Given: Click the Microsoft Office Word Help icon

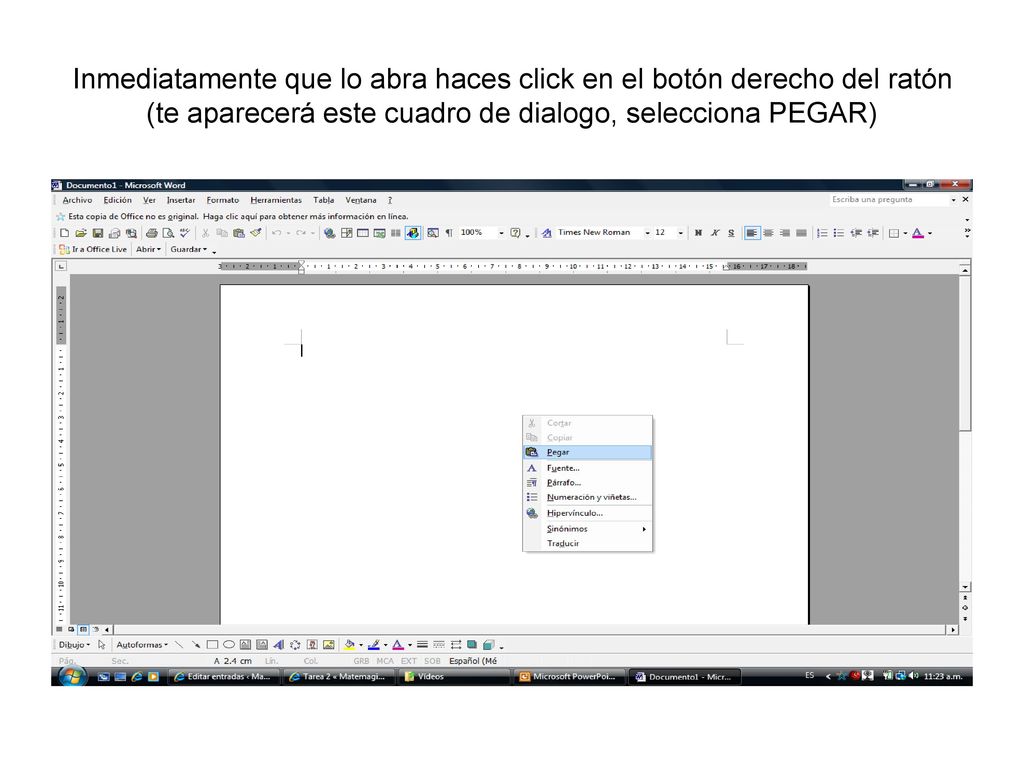Looking at the screenshot, I should click(x=515, y=233).
